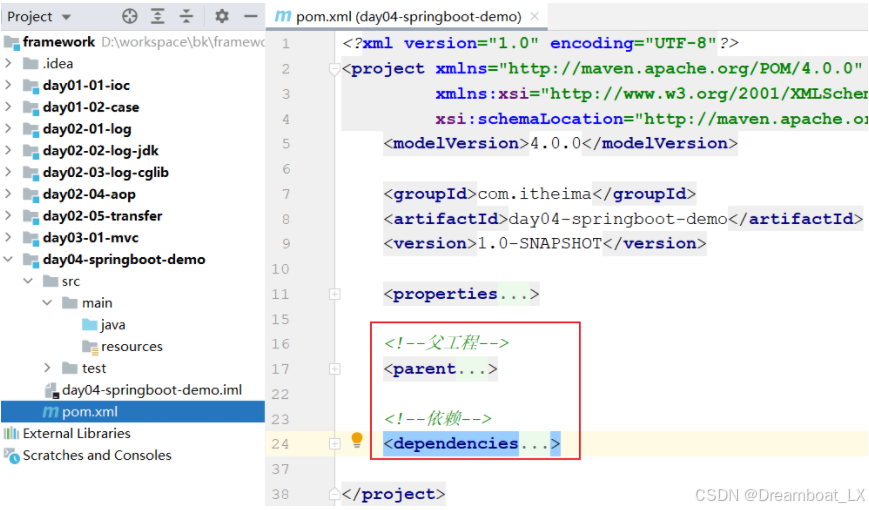Expand the day01-02-case module
The width and height of the screenshot is (869, 510).
(8, 106)
